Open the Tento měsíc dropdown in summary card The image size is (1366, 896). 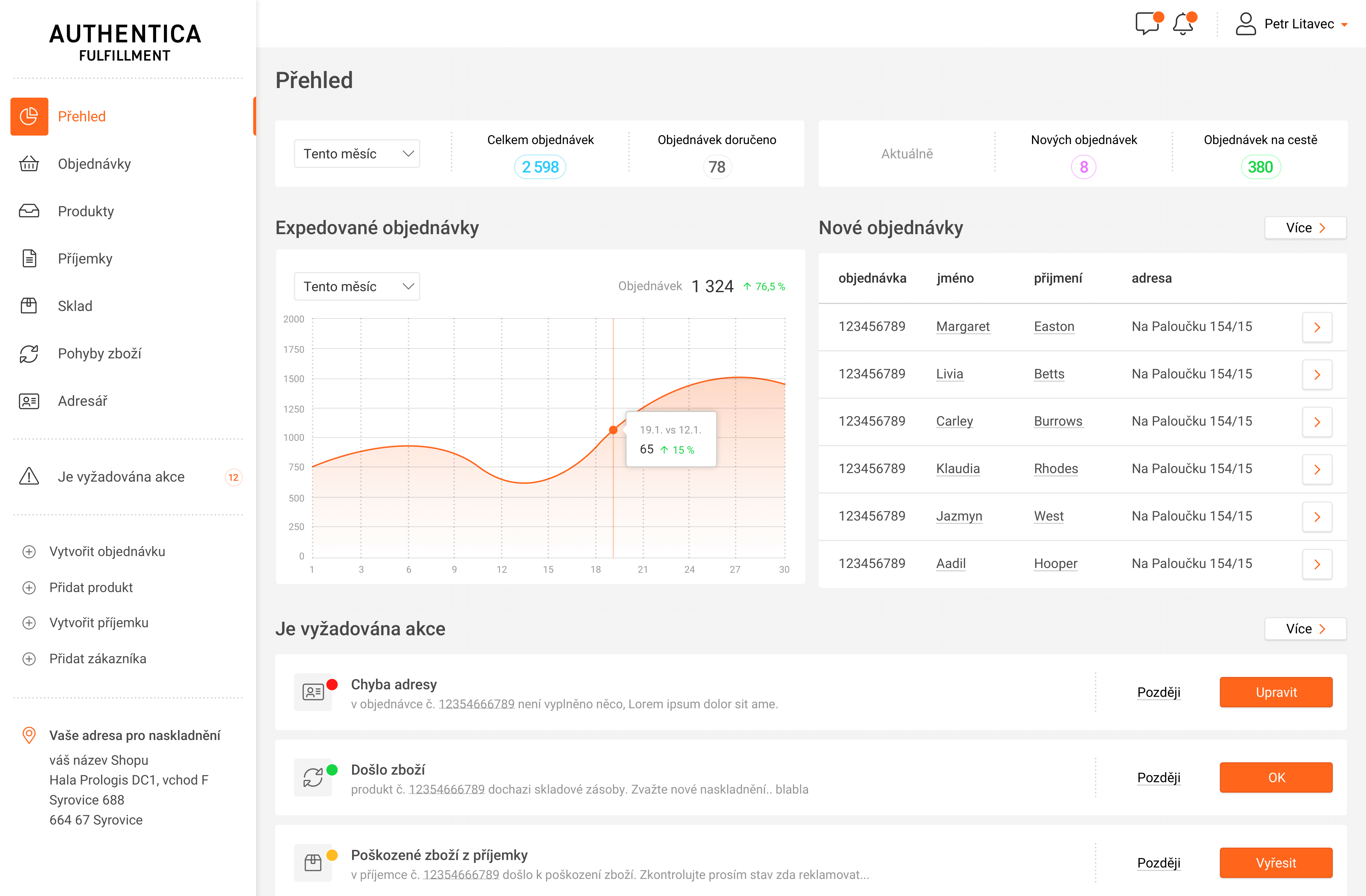point(357,154)
